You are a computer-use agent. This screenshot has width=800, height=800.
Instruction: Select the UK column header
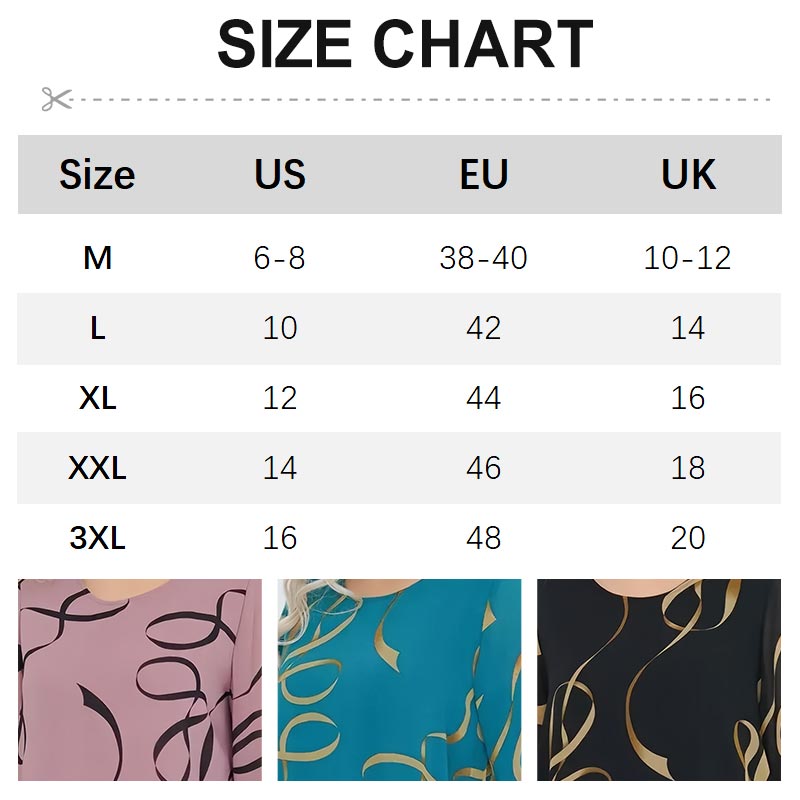click(x=688, y=175)
